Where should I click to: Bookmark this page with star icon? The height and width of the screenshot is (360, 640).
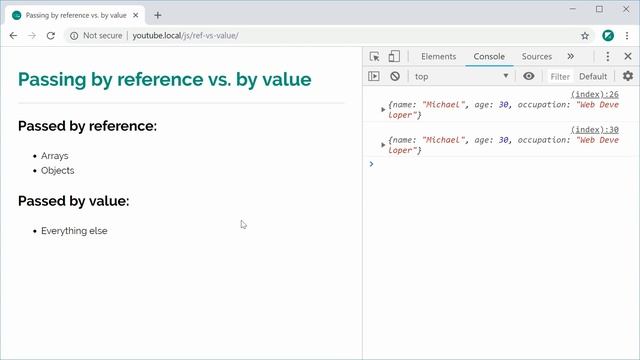coord(585,36)
